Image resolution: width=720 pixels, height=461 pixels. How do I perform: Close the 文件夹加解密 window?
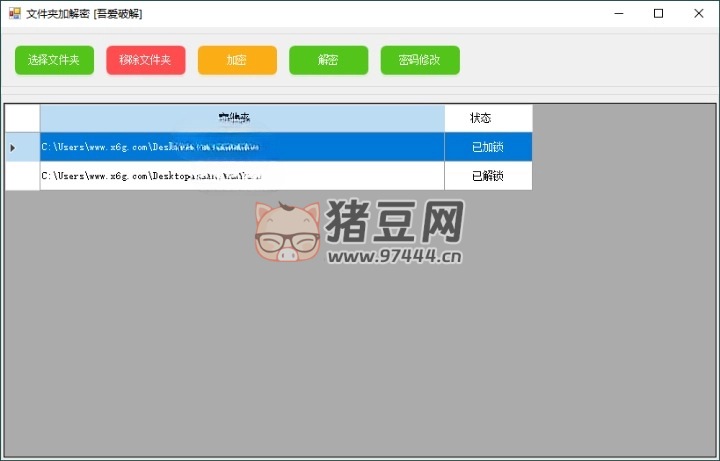698,14
